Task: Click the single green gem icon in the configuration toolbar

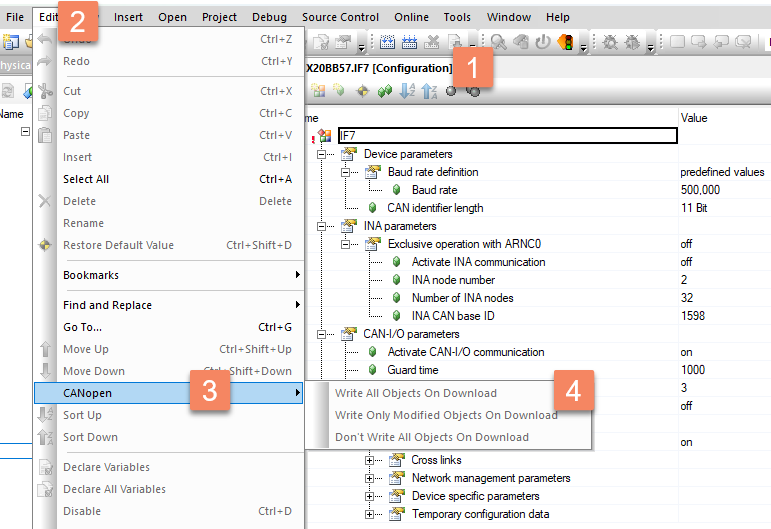Action: click(x=339, y=90)
